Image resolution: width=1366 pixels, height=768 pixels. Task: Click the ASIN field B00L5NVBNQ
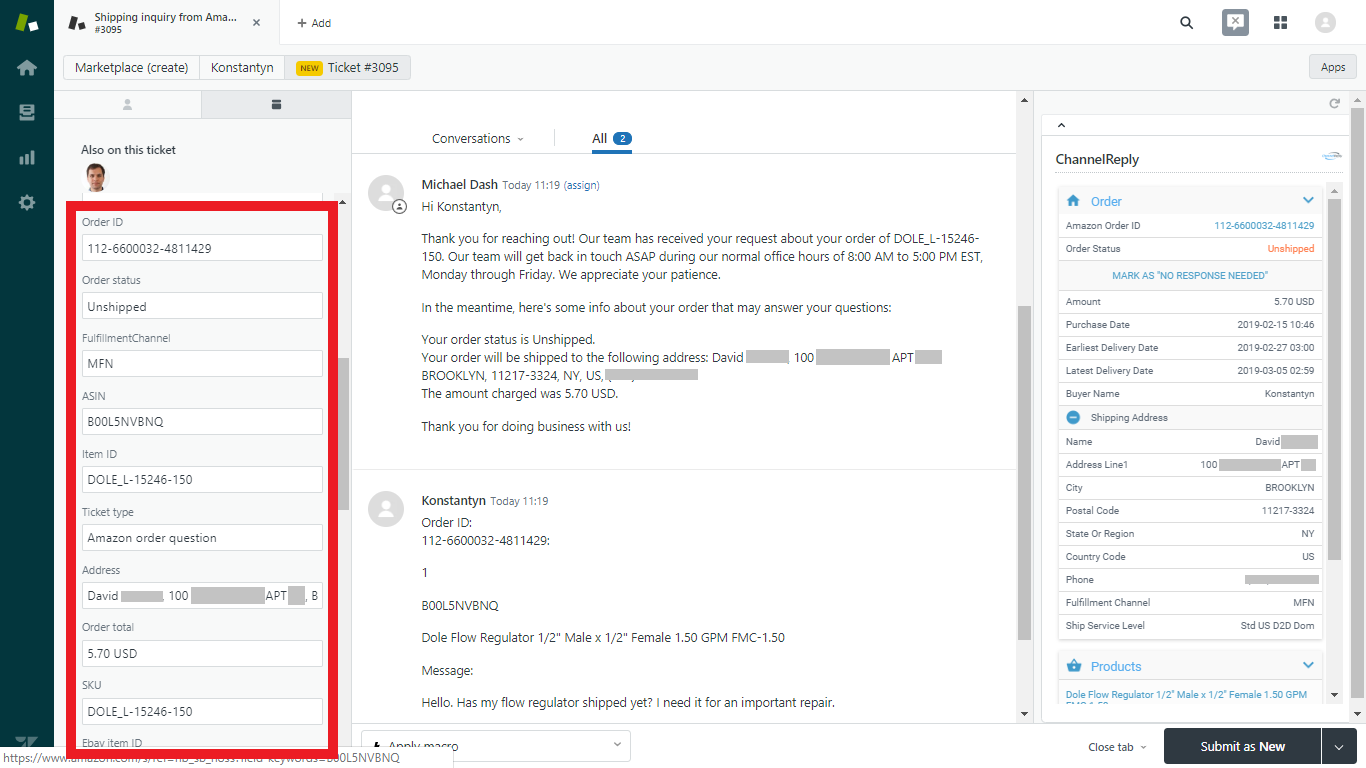tap(202, 422)
